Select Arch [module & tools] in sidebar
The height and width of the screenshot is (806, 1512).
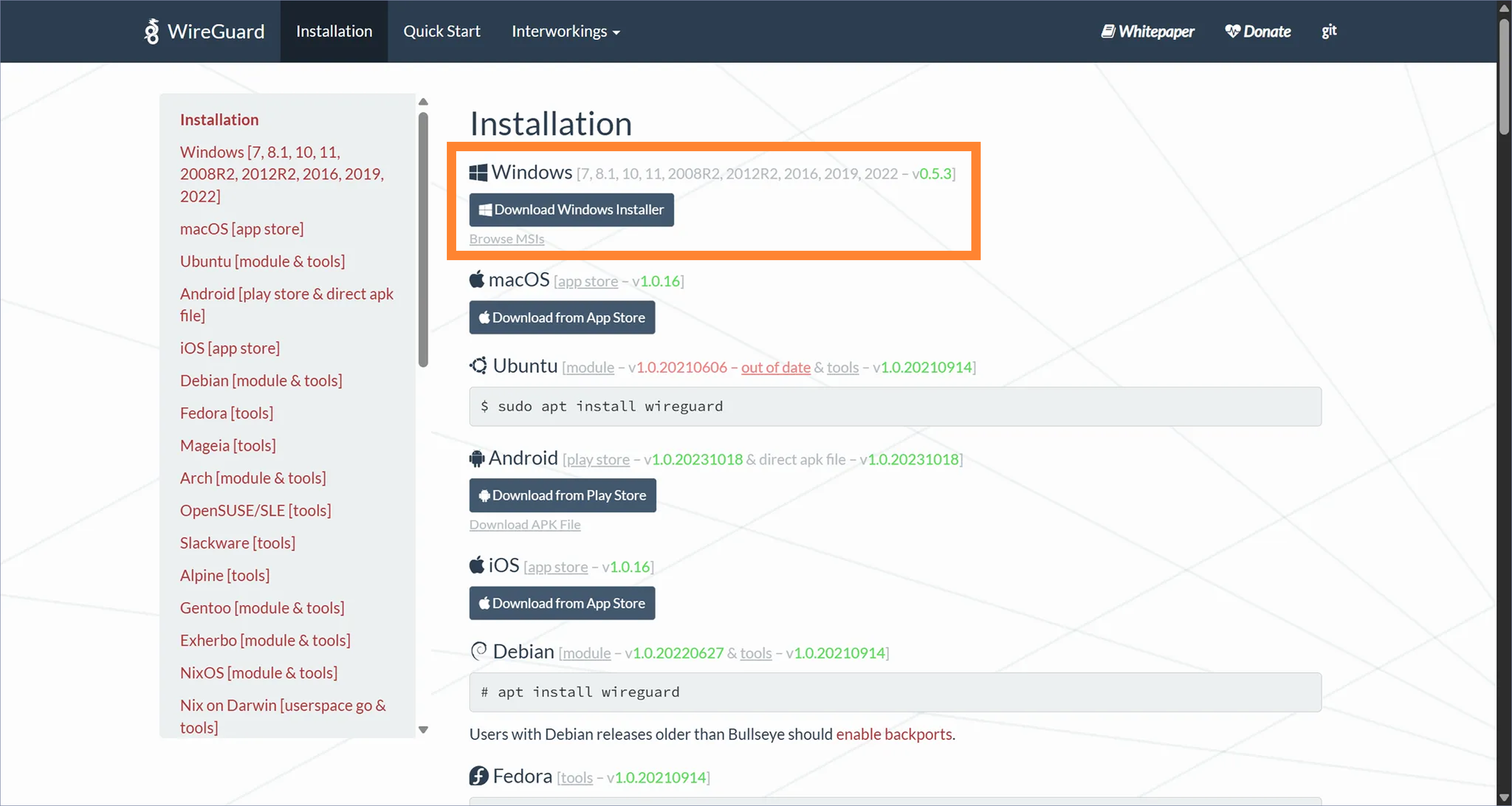253,478
